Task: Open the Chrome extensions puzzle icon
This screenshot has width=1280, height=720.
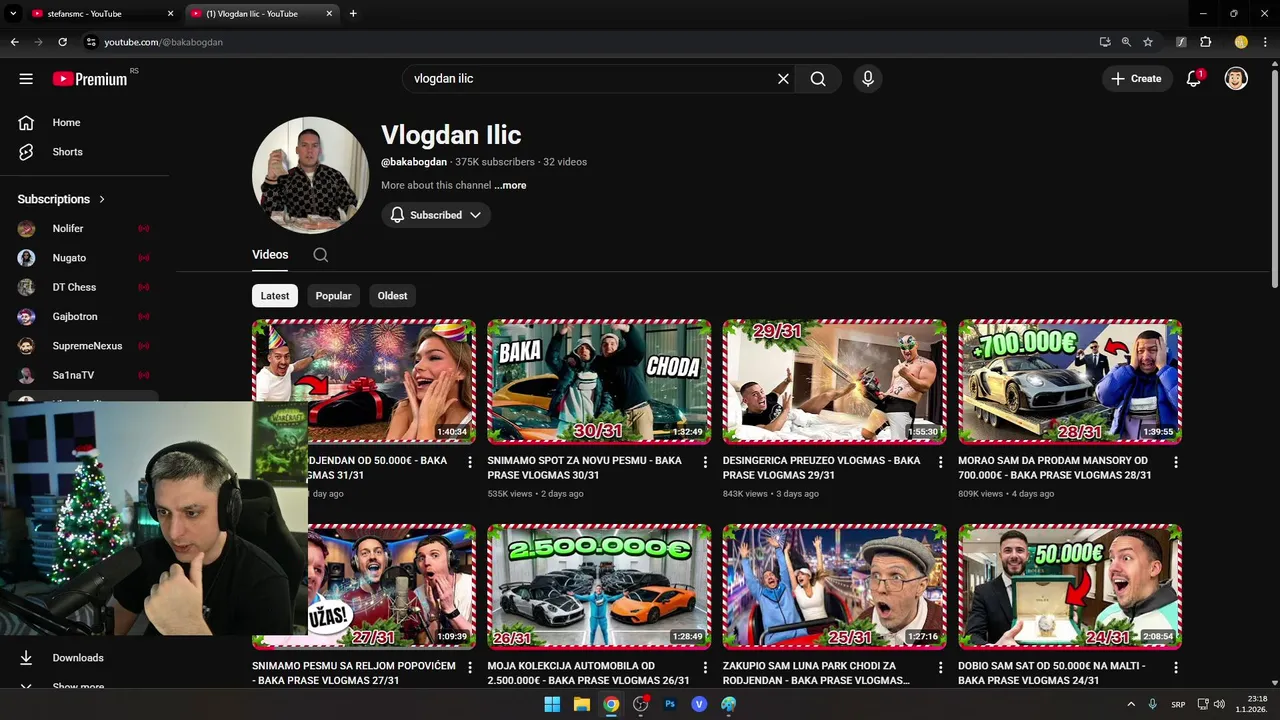Action: (x=1205, y=42)
